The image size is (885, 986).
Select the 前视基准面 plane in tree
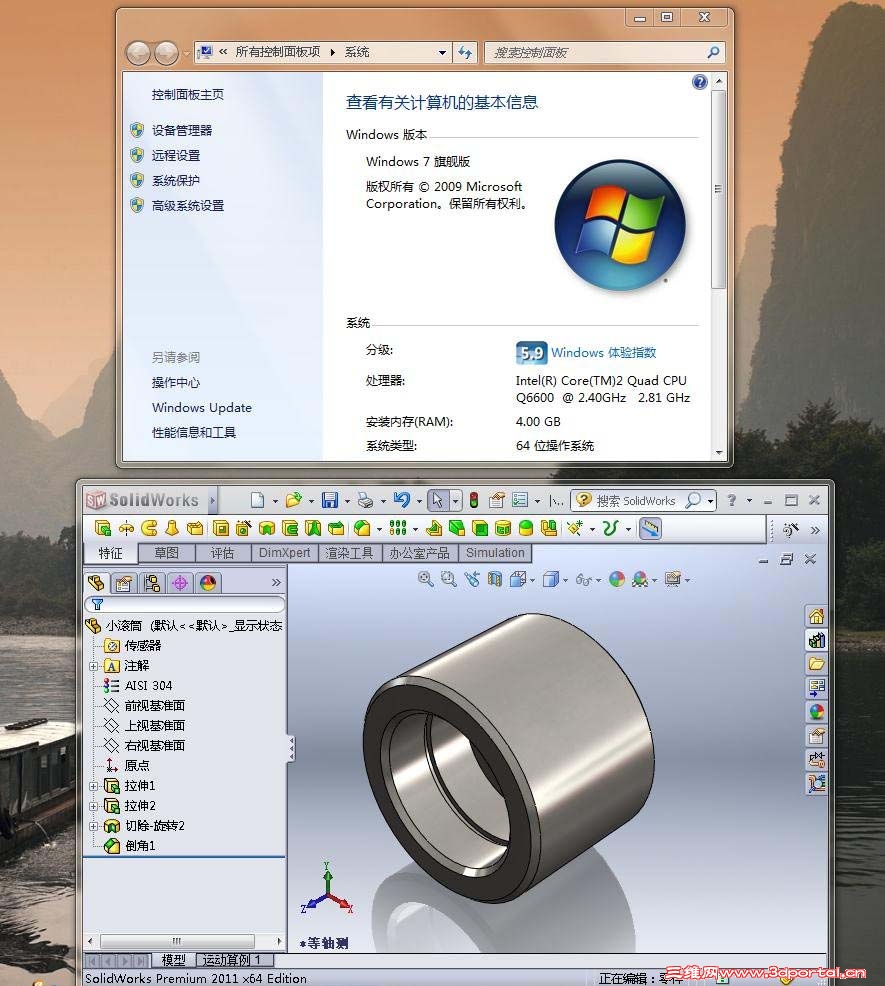(155, 706)
